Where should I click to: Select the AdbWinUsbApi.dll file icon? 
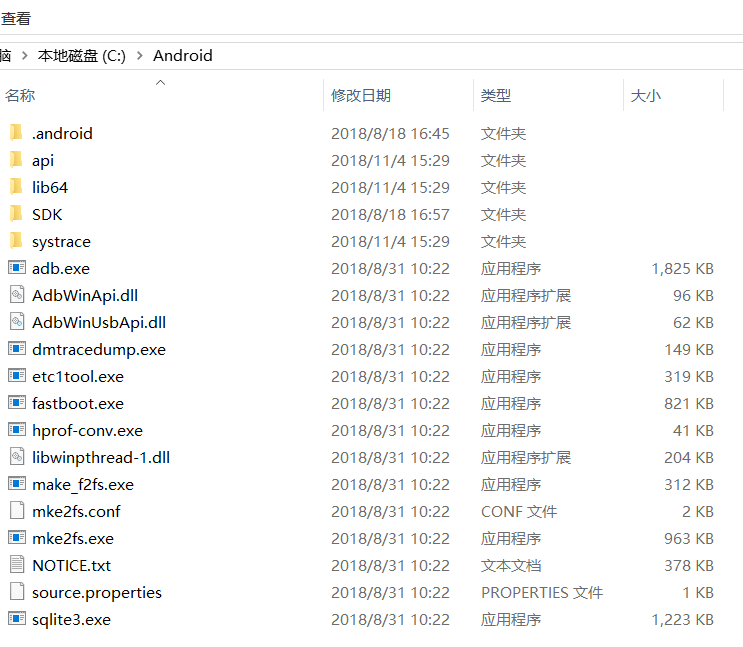click(17, 322)
